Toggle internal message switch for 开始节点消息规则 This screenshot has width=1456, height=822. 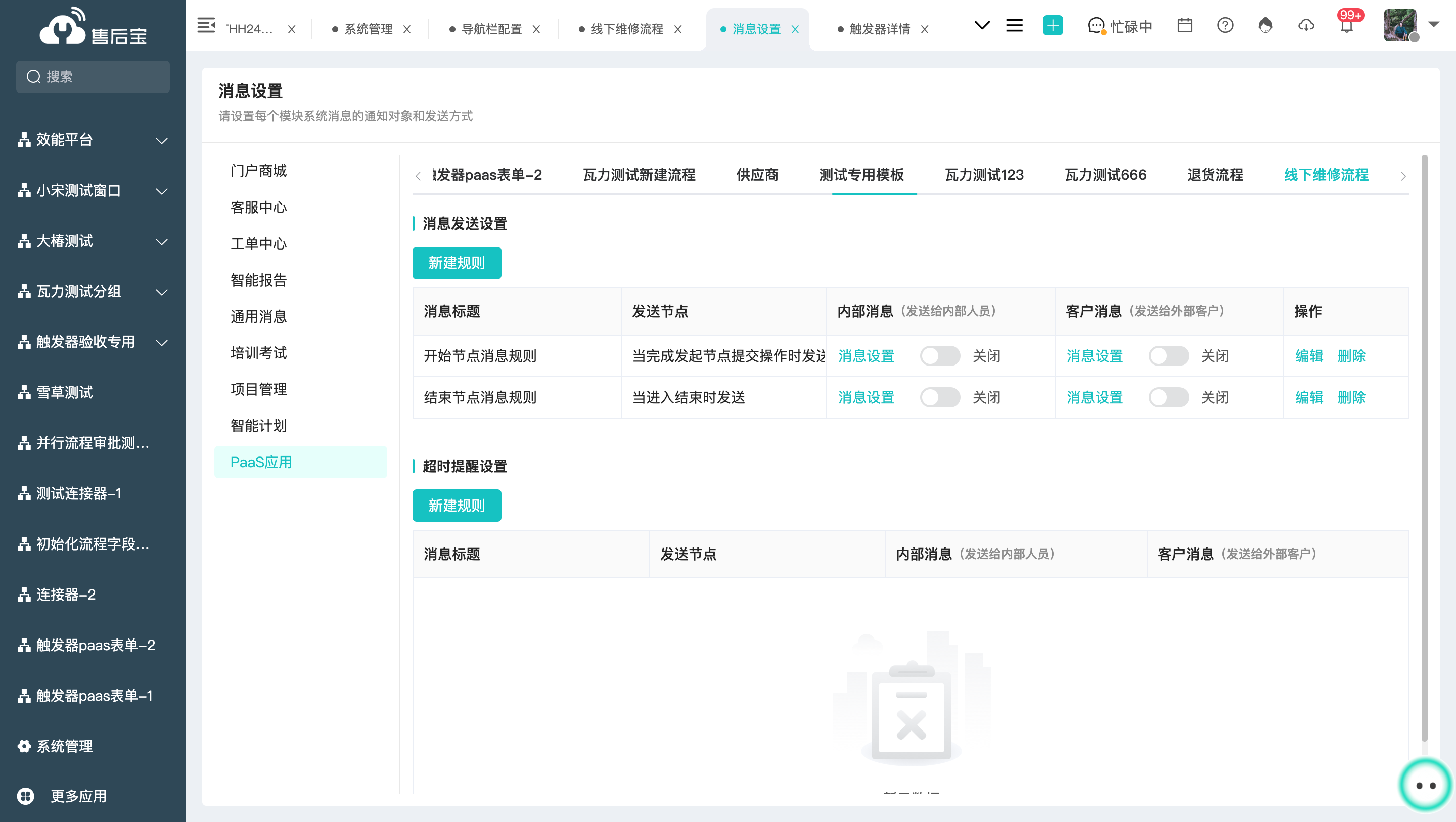pyautogui.click(x=940, y=356)
